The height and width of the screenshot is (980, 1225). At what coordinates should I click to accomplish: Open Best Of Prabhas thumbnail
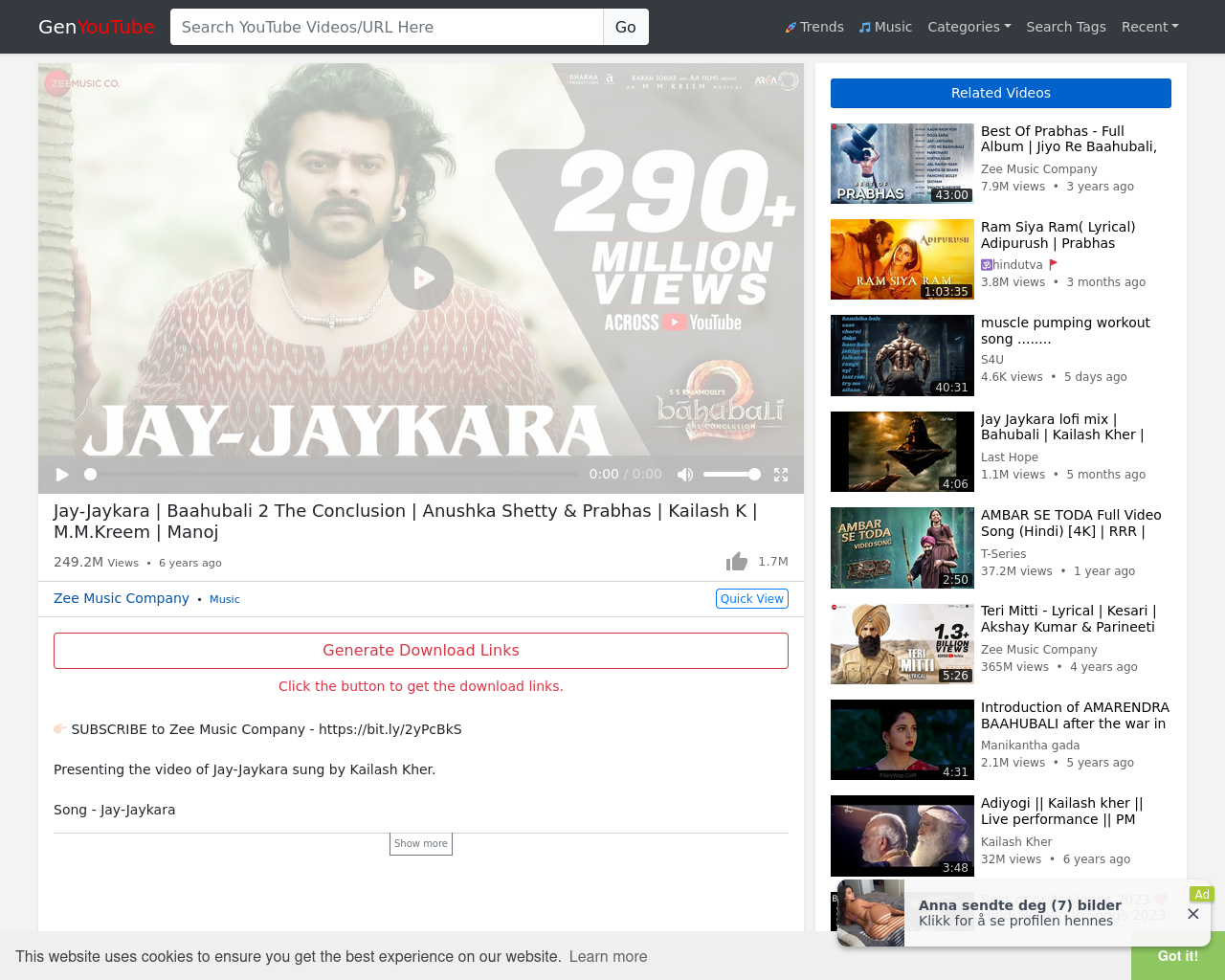pyautogui.click(x=902, y=164)
